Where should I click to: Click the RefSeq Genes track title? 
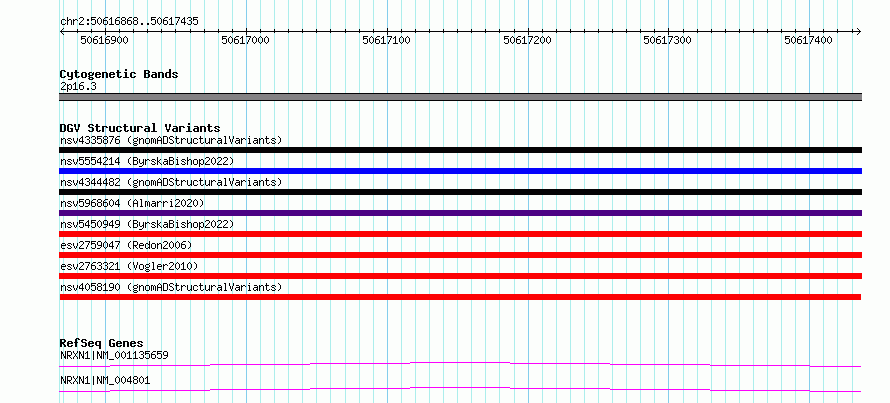point(101,343)
